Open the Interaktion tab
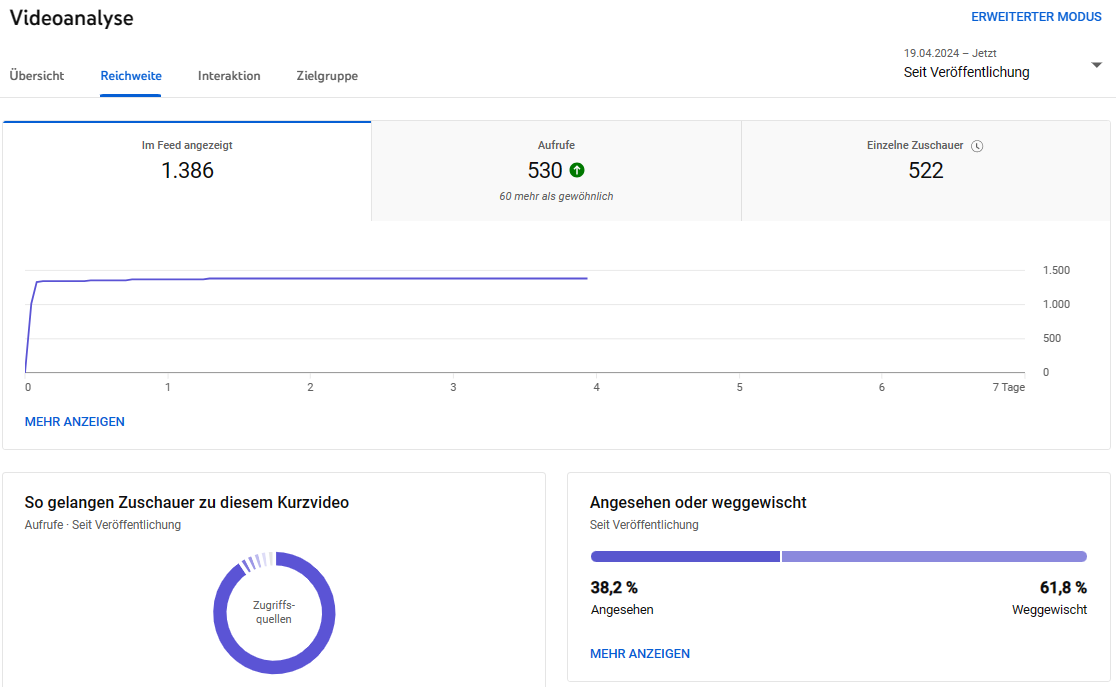 pos(229,76)
